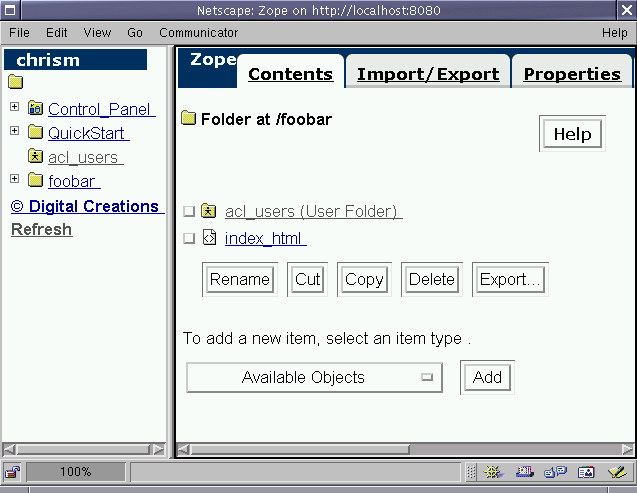The width and height of the screenshot is (637, 493).
Task: Check the index_html checkbox
Action: pyautogui.click(x=189, y=238)
